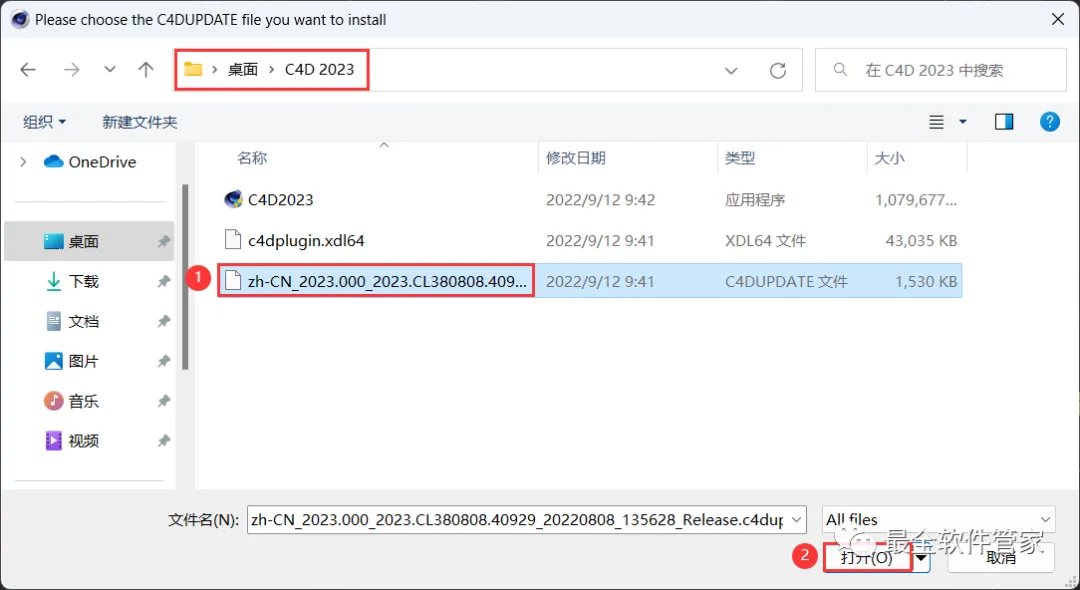Click 取消 button

[x=1001, y=558]
